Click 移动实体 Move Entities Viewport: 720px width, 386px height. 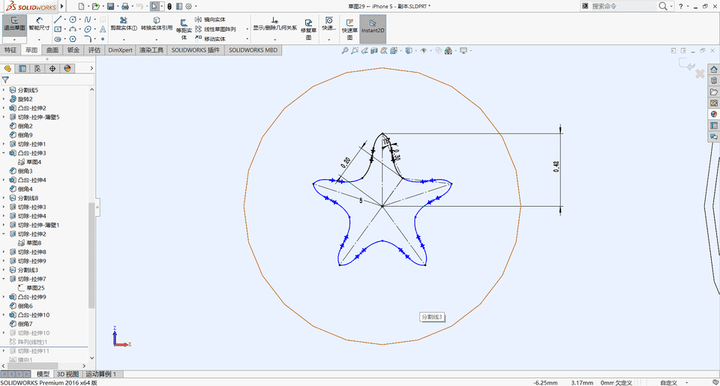coord(210,39)
